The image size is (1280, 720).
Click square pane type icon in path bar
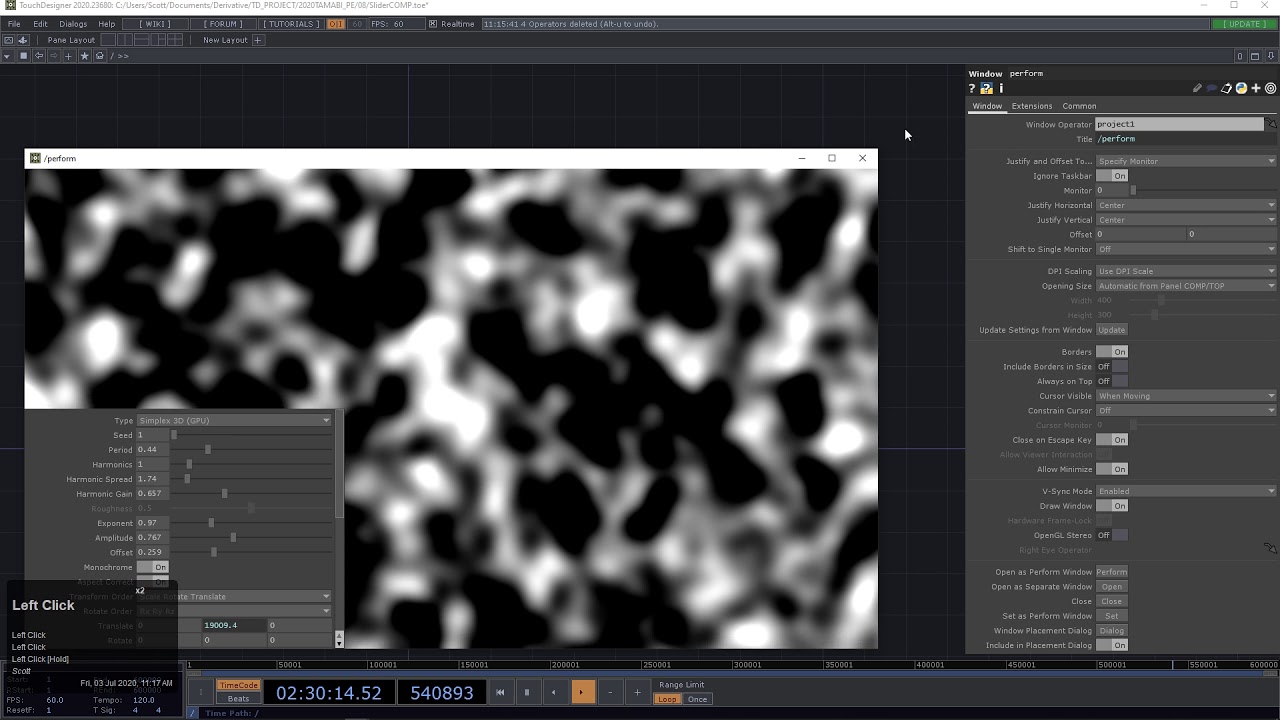[x=24, y=56]
